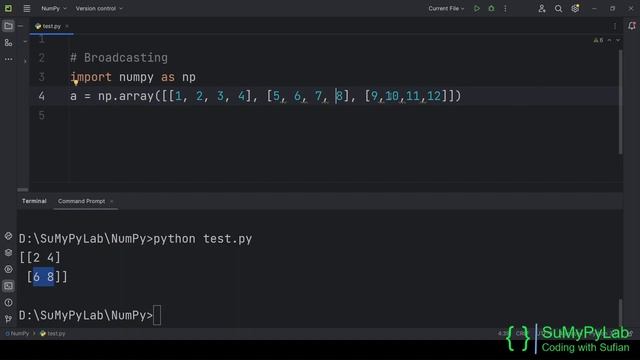Click line number 2 in the gutter
The height and width of the screenshot is (360, 640).
[42, 58]
